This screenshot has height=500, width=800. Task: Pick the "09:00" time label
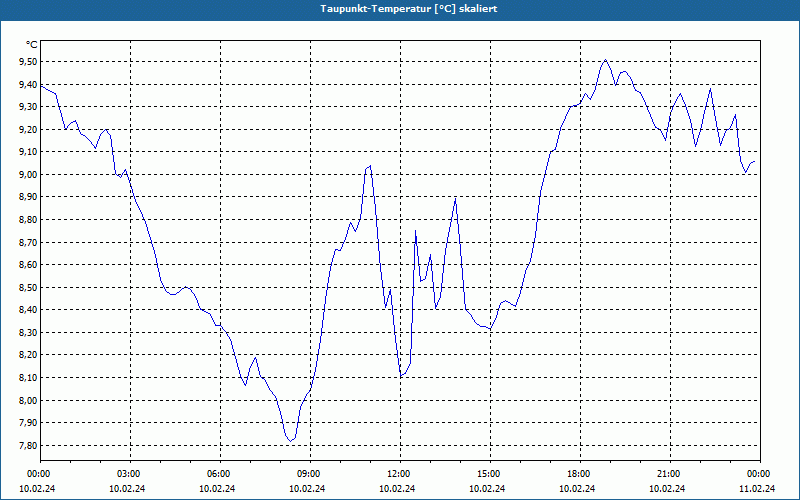310,474
